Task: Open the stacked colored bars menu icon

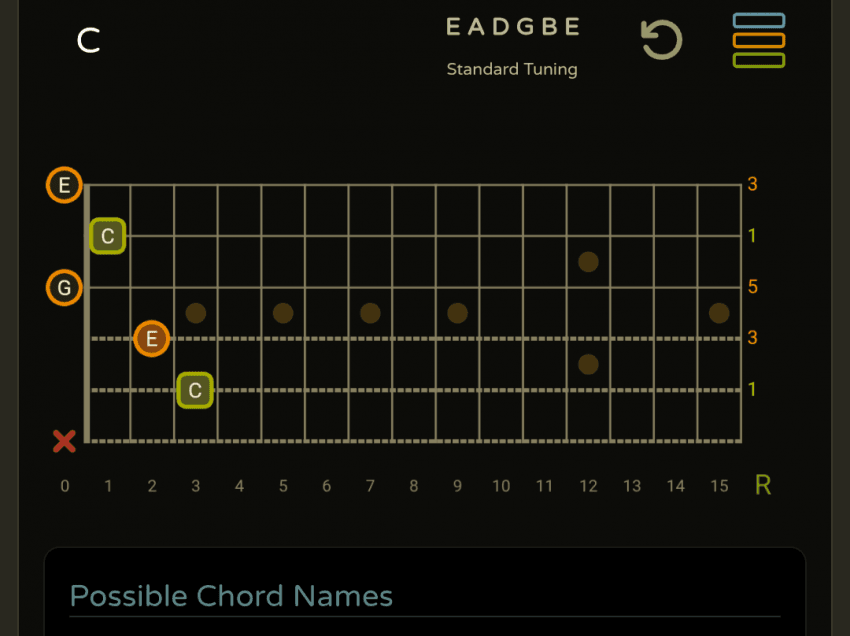Action: (x=758, y=41)
